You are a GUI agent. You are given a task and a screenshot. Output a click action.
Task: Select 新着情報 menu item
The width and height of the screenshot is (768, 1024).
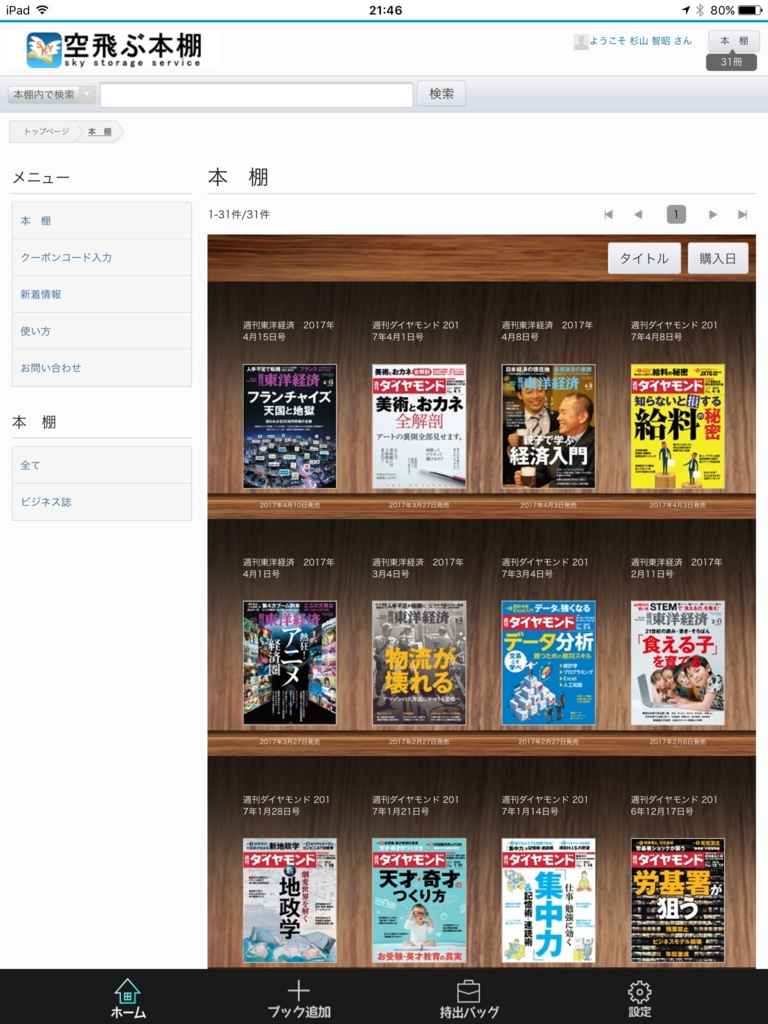(101, 295)
